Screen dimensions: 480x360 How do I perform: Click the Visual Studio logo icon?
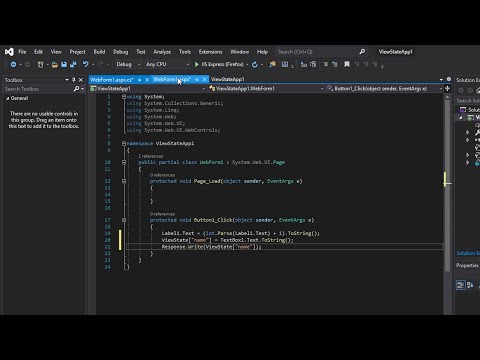pos(9,52)
